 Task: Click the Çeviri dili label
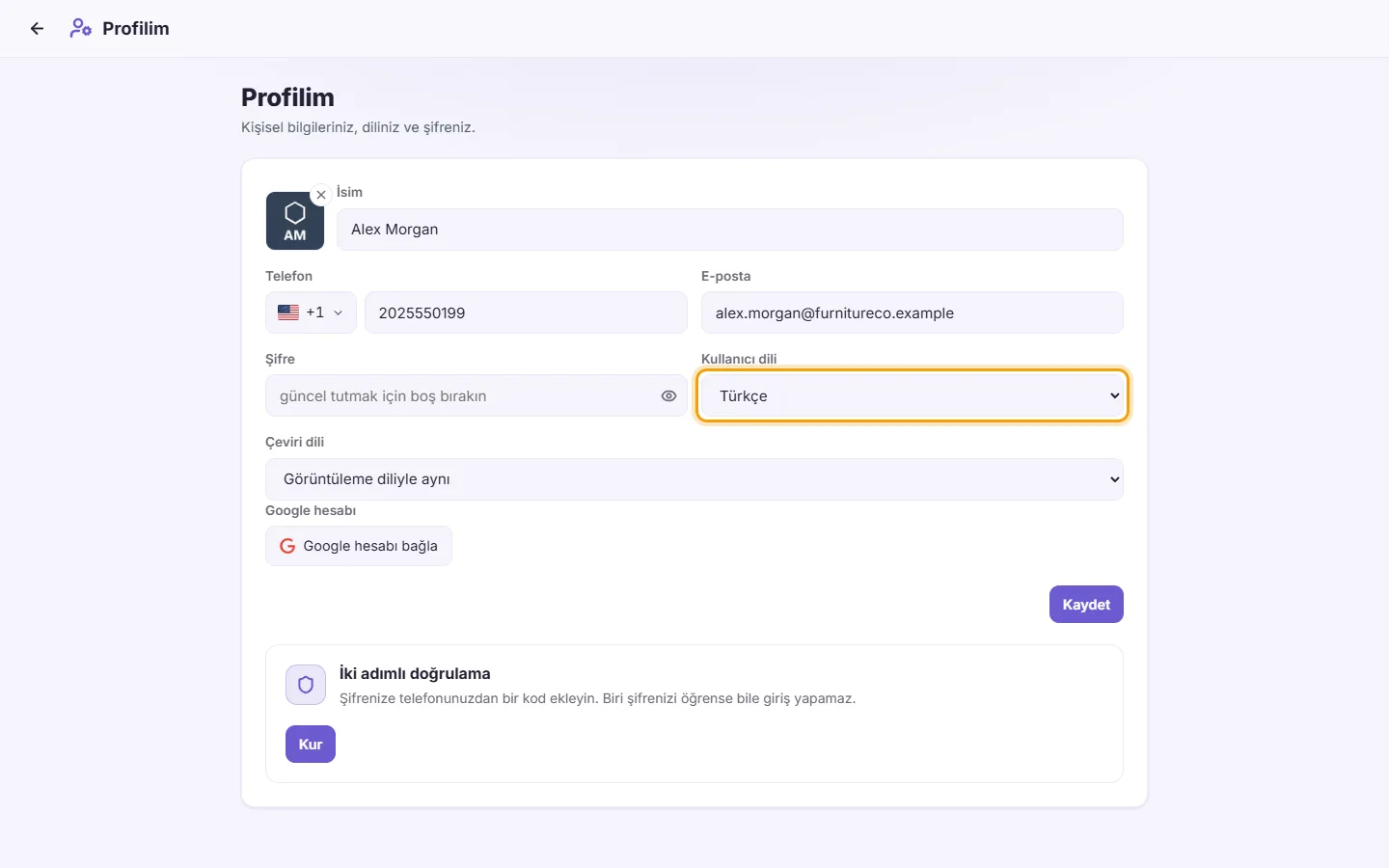click(295, 442)
